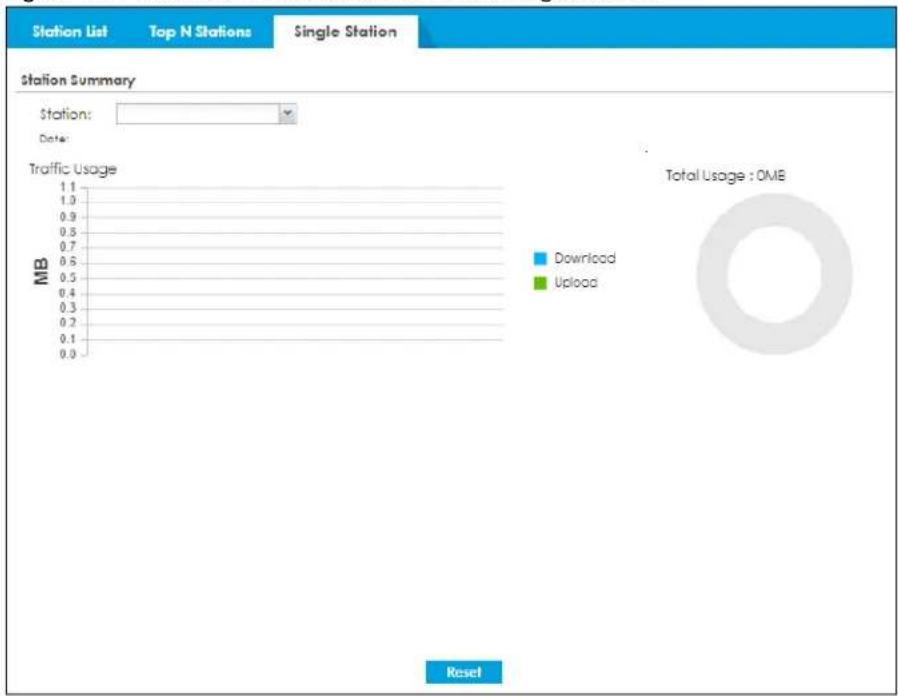The image size is (898, 696).
Task: Expand the Station dropdown arrow
Action: coord(287,114)
